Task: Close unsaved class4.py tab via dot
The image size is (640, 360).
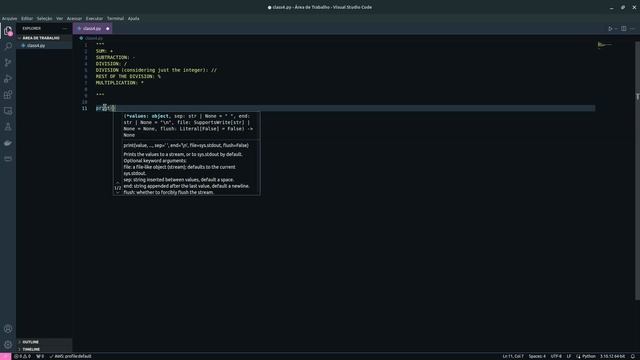Action: pyautogui.click(x=108, y=29)
